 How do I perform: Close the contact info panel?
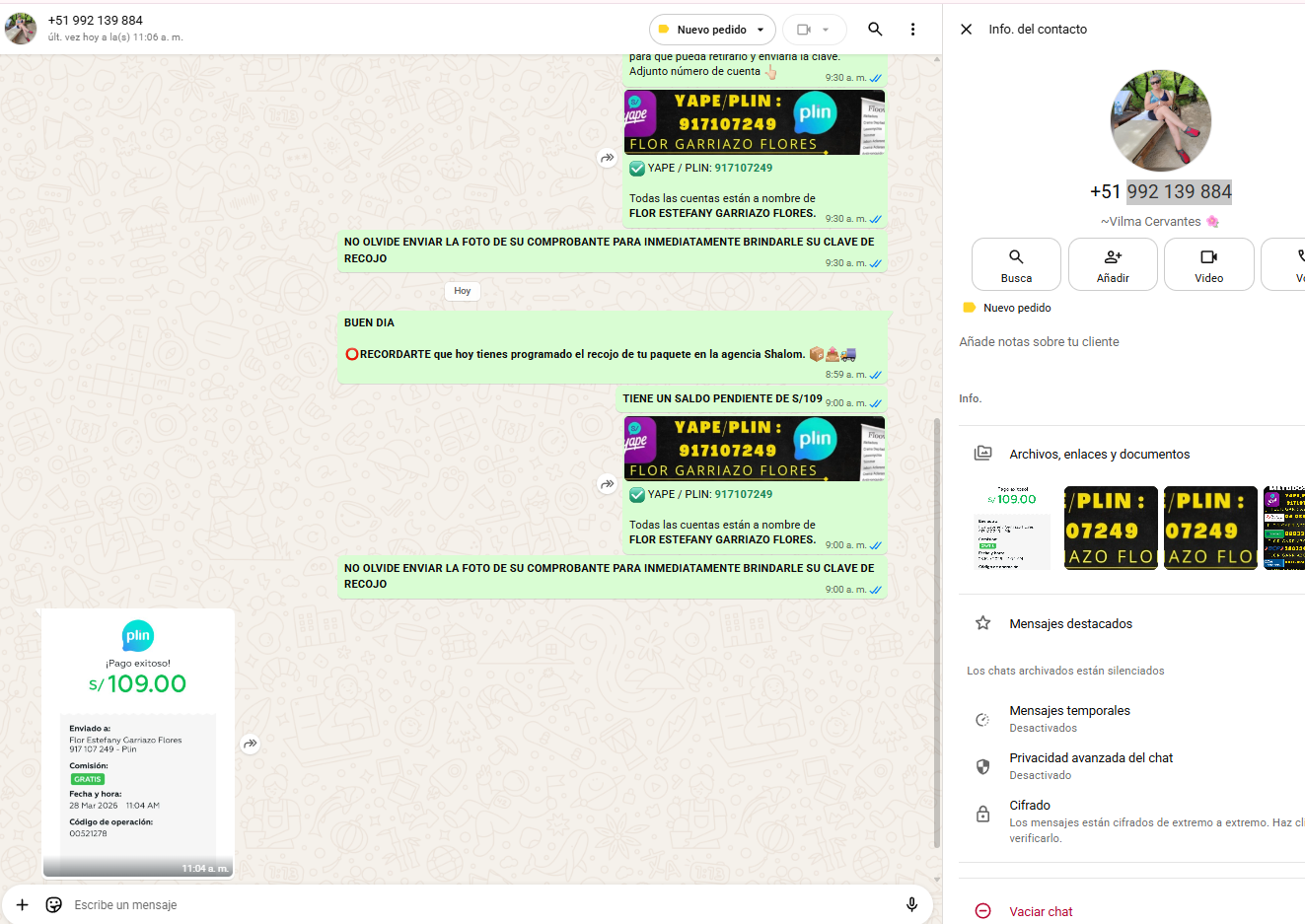967,30
